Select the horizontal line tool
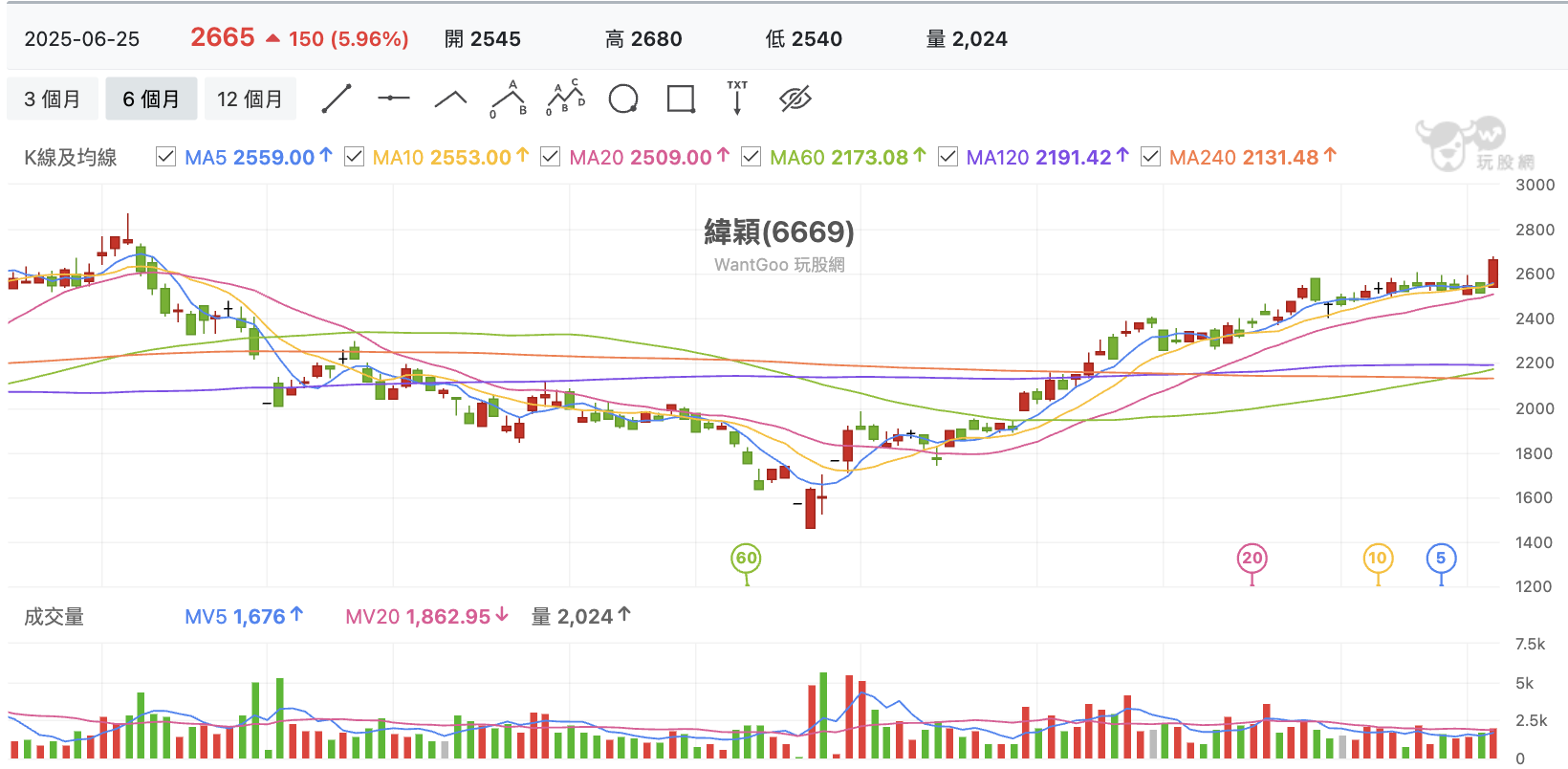 pos(393,99)
